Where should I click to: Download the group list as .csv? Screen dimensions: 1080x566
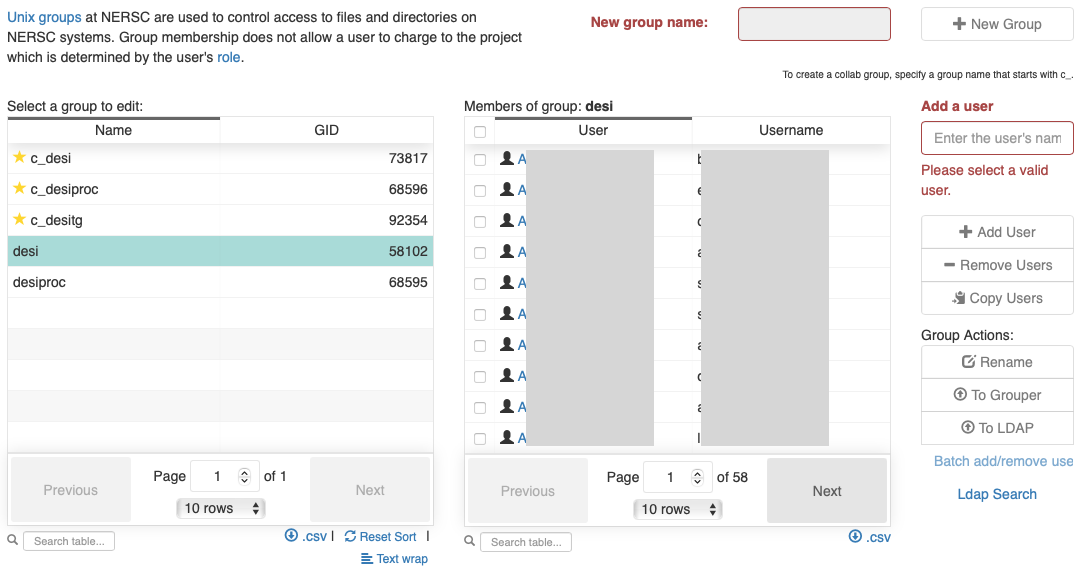click(306, 536)
